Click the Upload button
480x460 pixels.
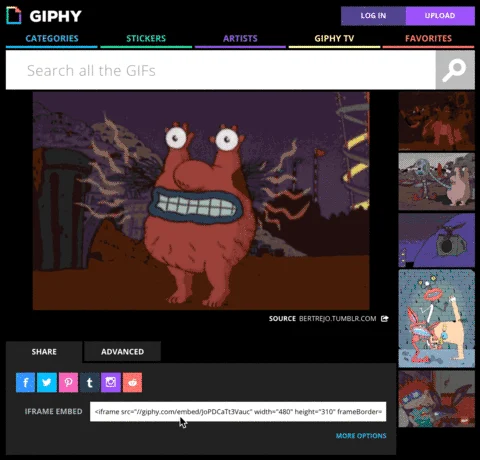tap(440, 16)
